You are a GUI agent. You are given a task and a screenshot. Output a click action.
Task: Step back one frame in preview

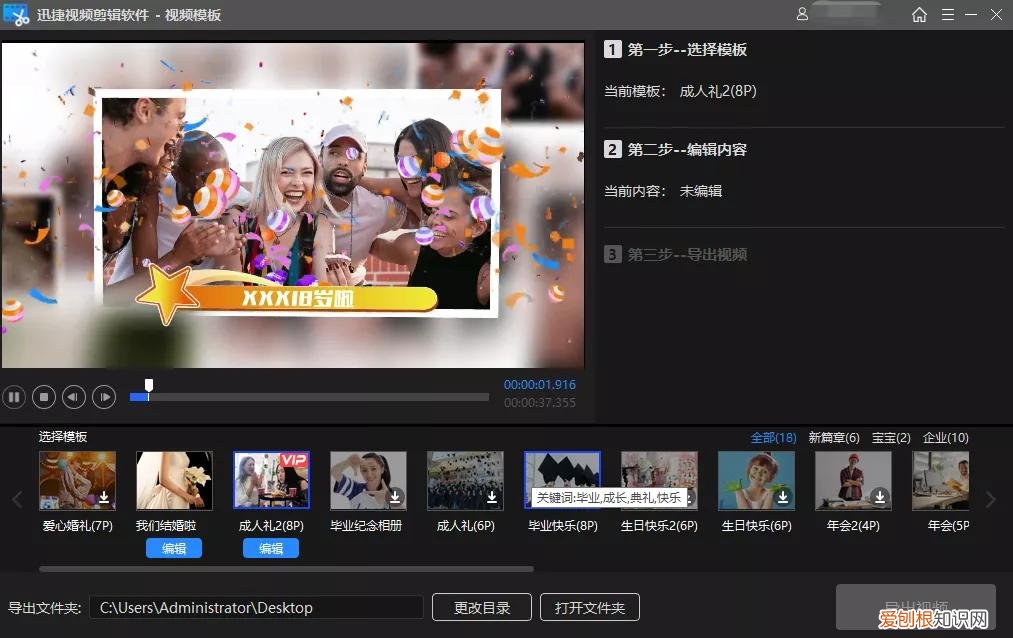coord(74,397)
